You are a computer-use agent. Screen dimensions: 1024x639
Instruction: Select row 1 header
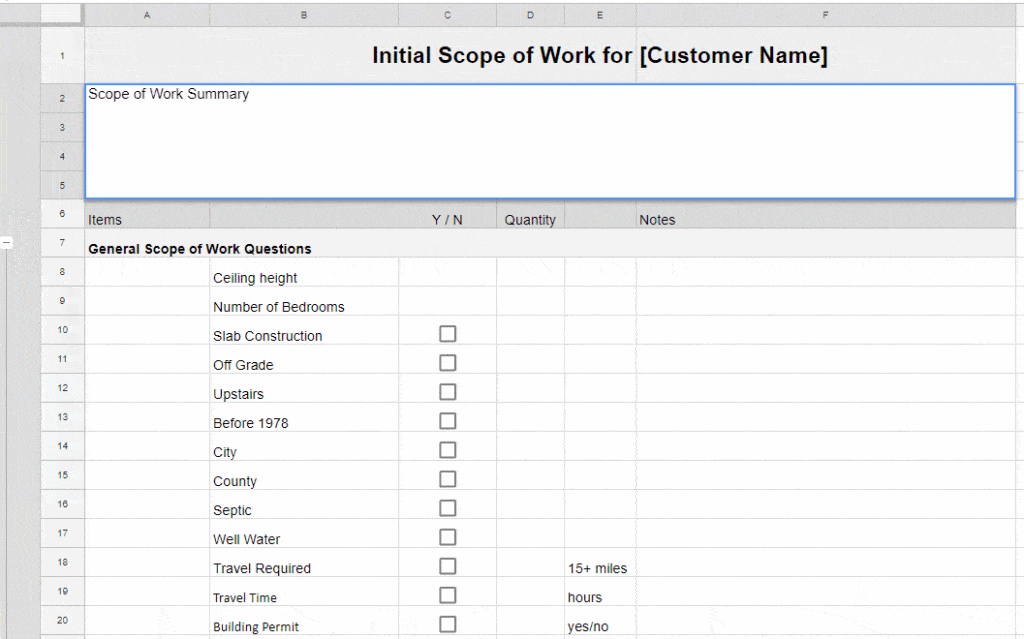click(x=63, y=56)
